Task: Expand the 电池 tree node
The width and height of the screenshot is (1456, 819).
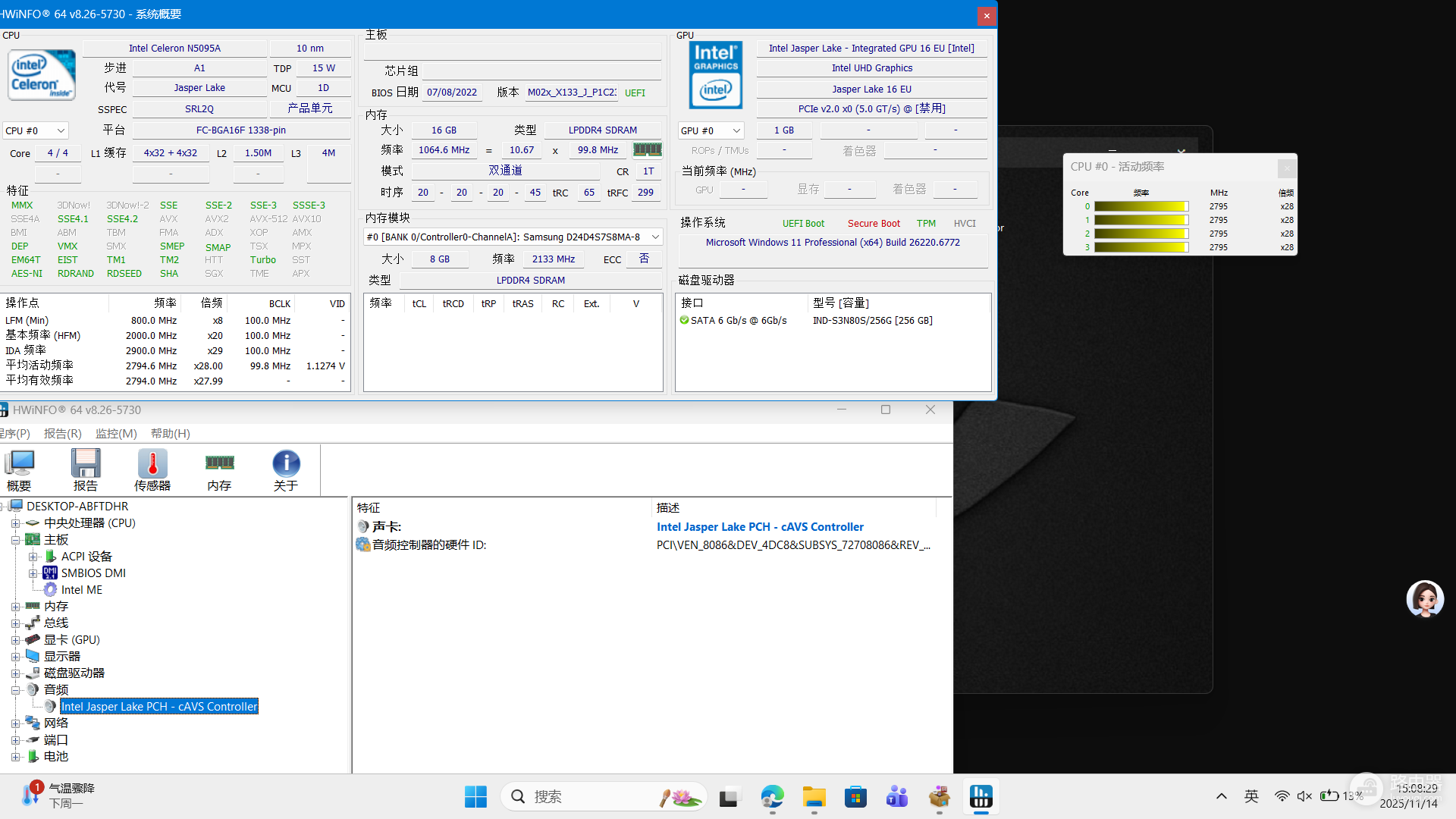Action: [15, 757]
